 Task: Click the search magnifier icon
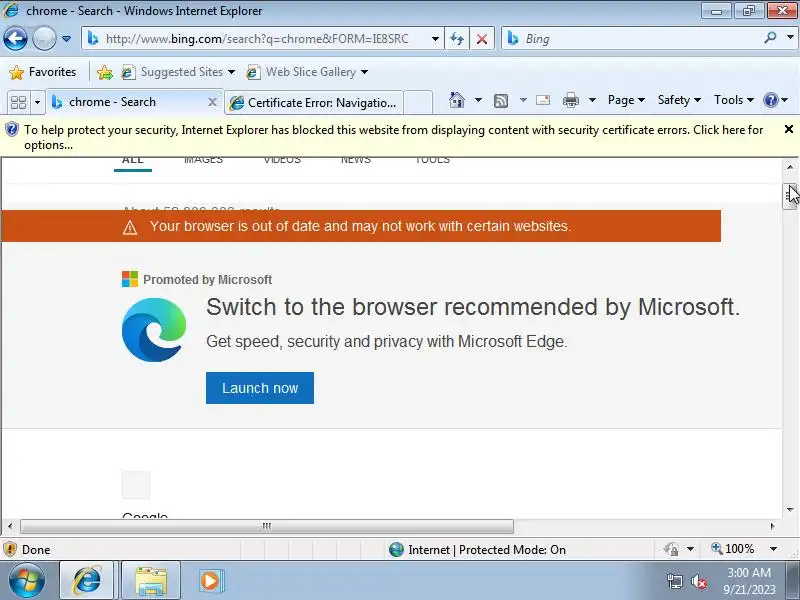coord(770,38)
